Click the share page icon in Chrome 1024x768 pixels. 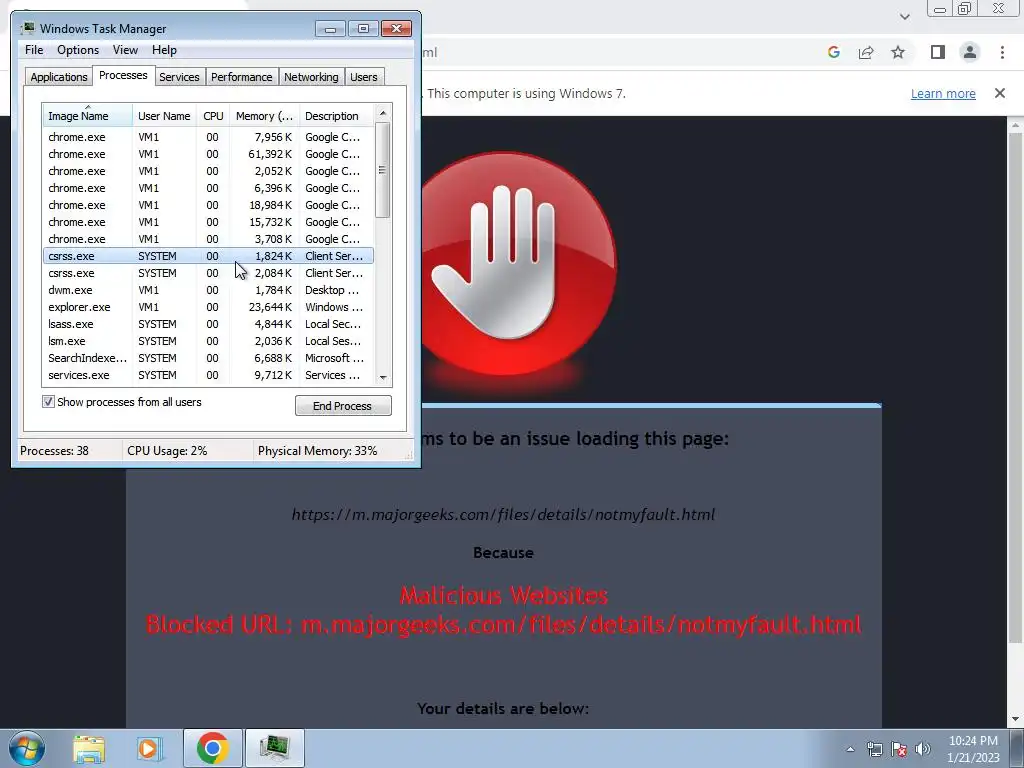866,52
